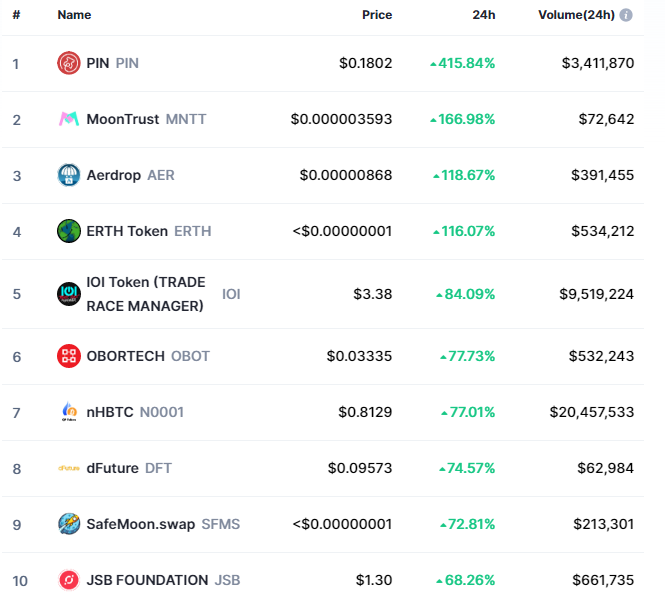Click the Volume(24h) info icon
The image size is (665, 606).
[x=626, y=15]
